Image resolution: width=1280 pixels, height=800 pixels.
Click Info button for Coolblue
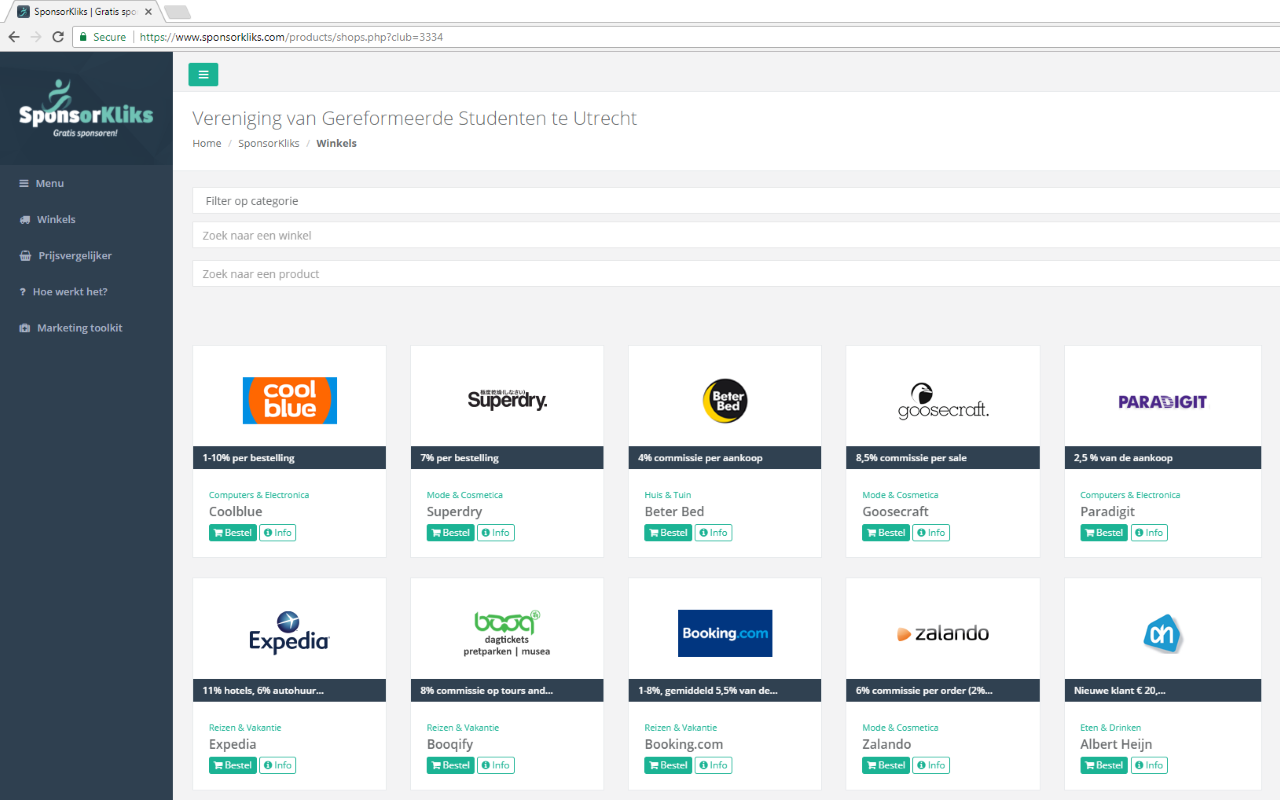tap(278, 533)
